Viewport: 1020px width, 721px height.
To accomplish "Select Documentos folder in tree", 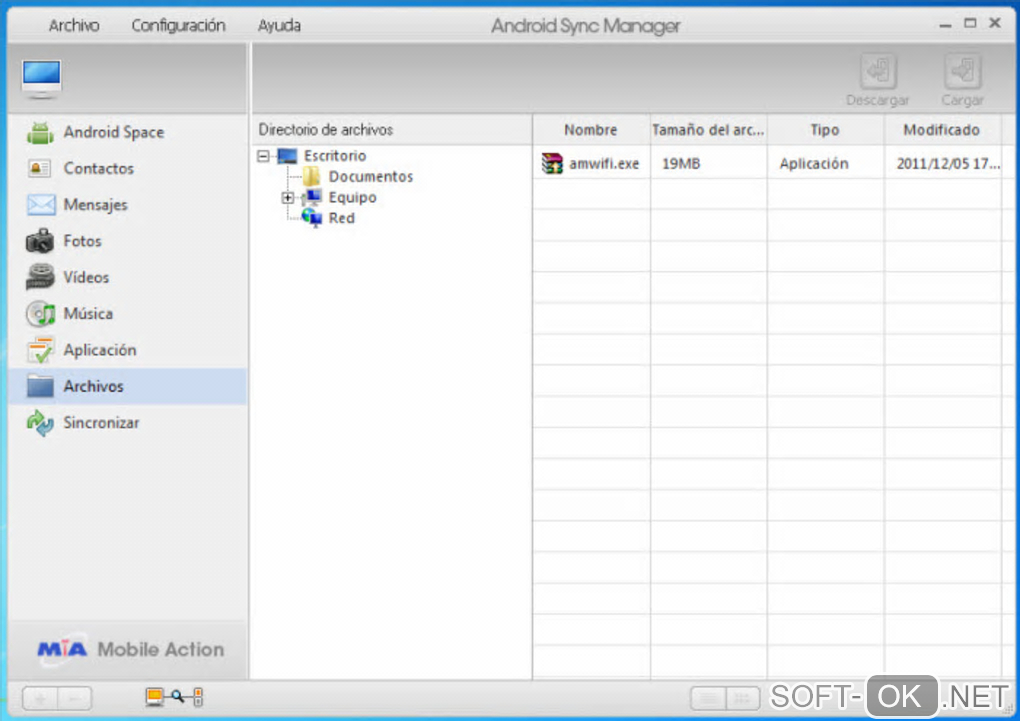I will pos(371,177).
